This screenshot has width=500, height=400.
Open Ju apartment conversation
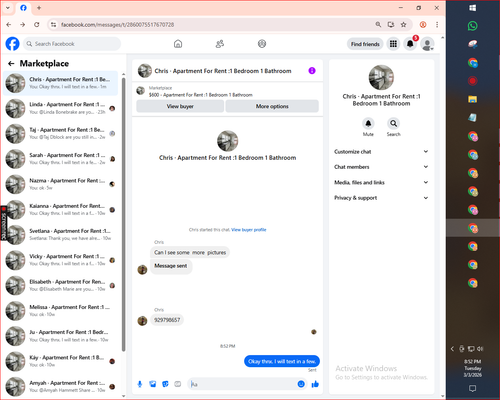[61, 336]
